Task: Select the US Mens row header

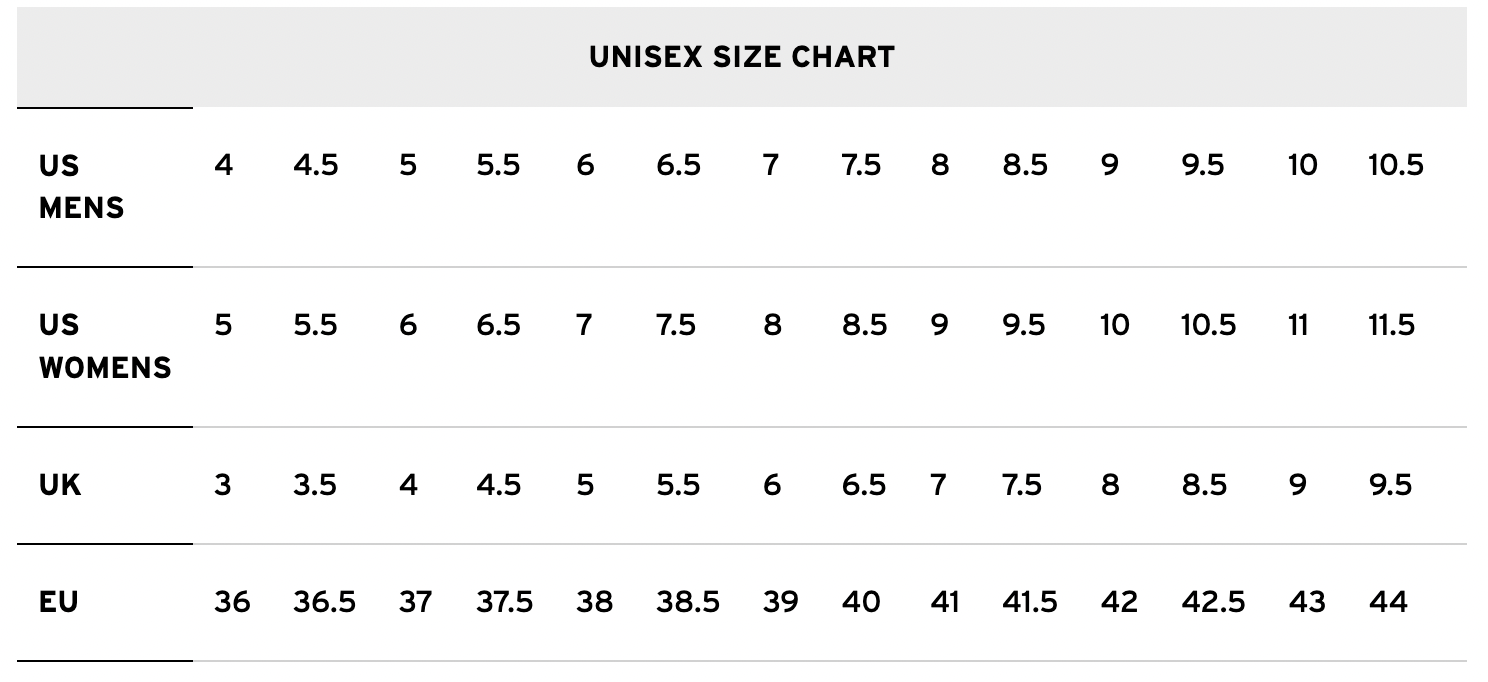Action: (x=82, y=186)
